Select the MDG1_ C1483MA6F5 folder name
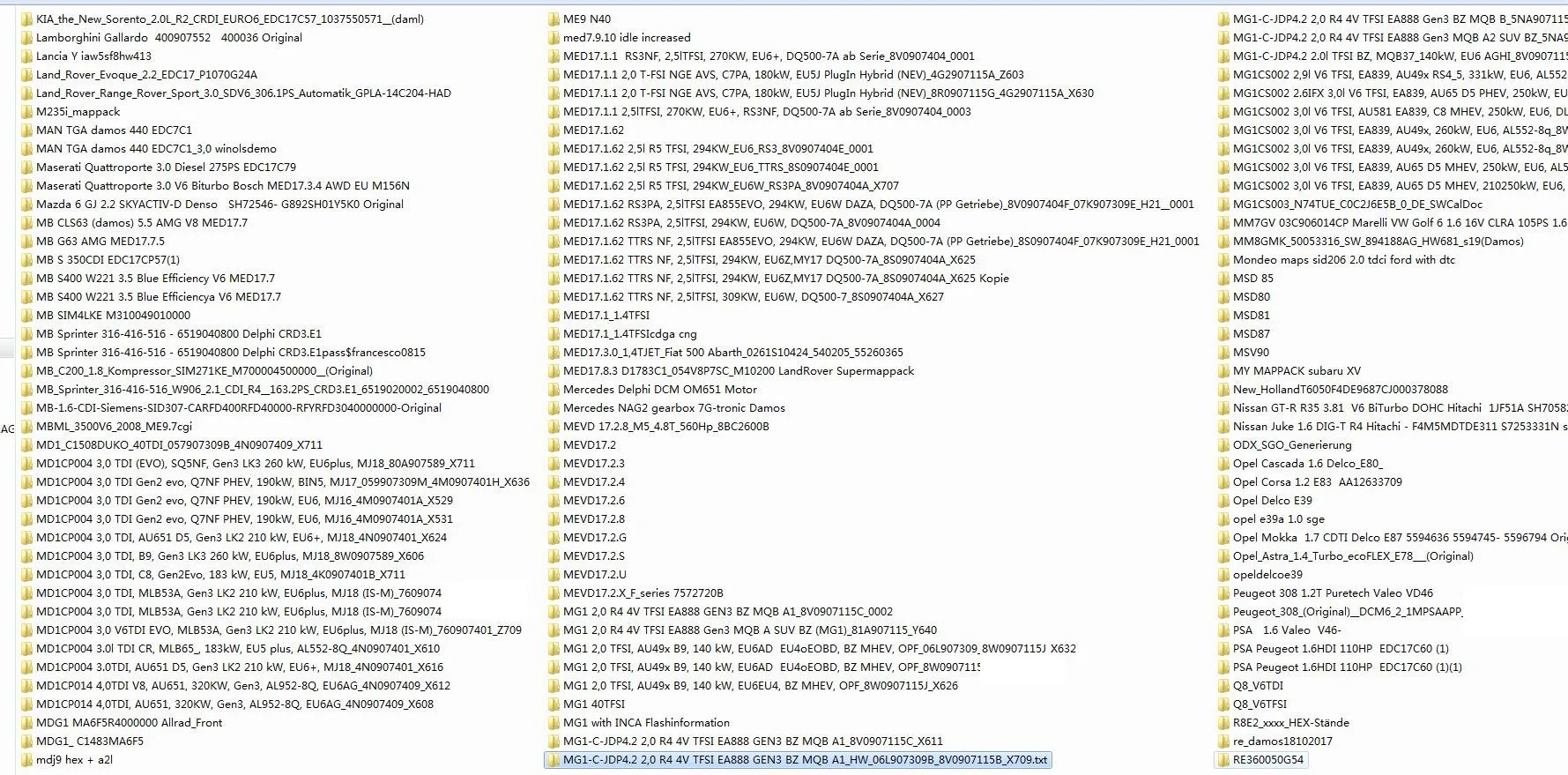The height and width of the screenshot is (775, 1568). 90,741
